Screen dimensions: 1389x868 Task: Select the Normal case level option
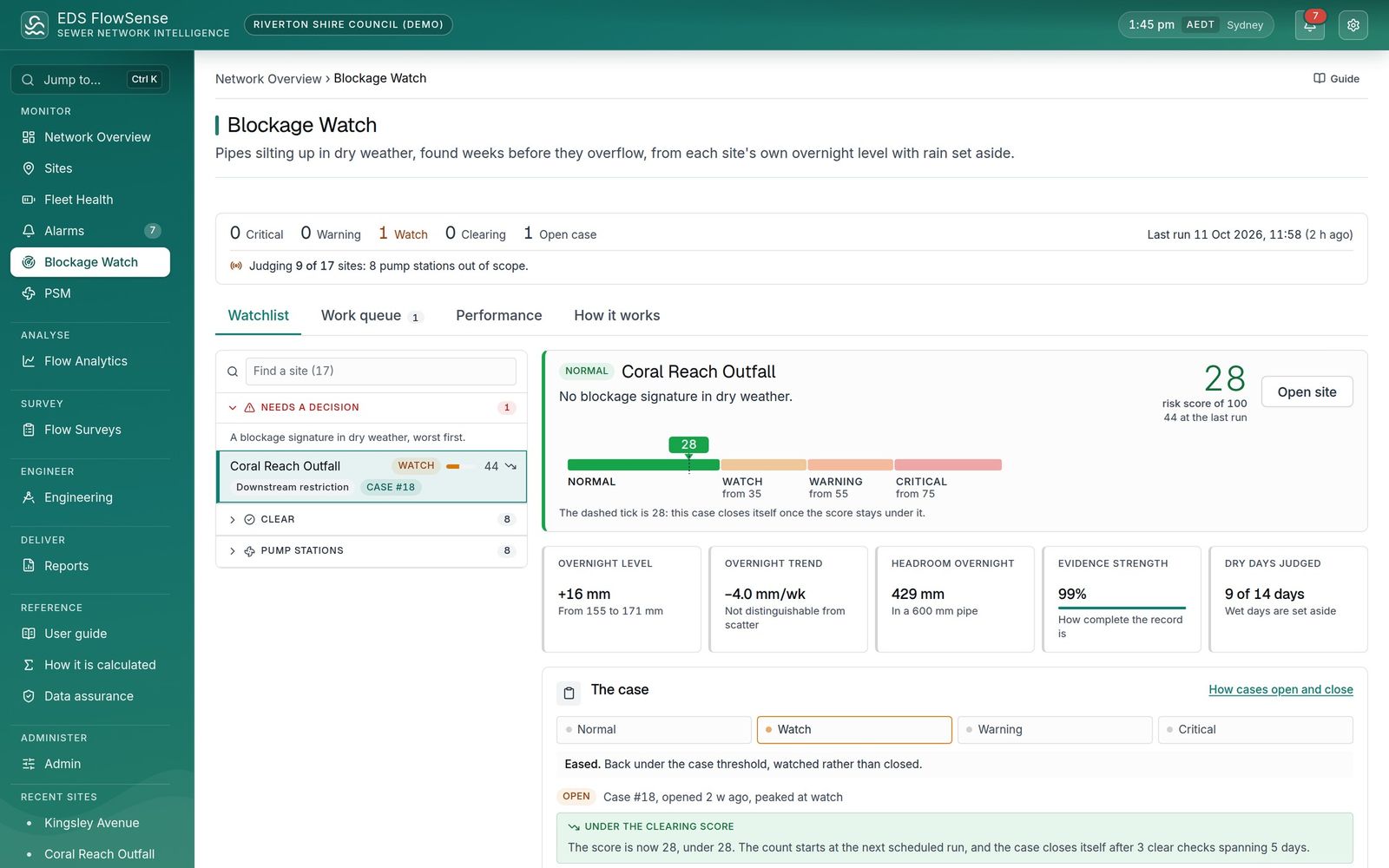coord(654,730)
